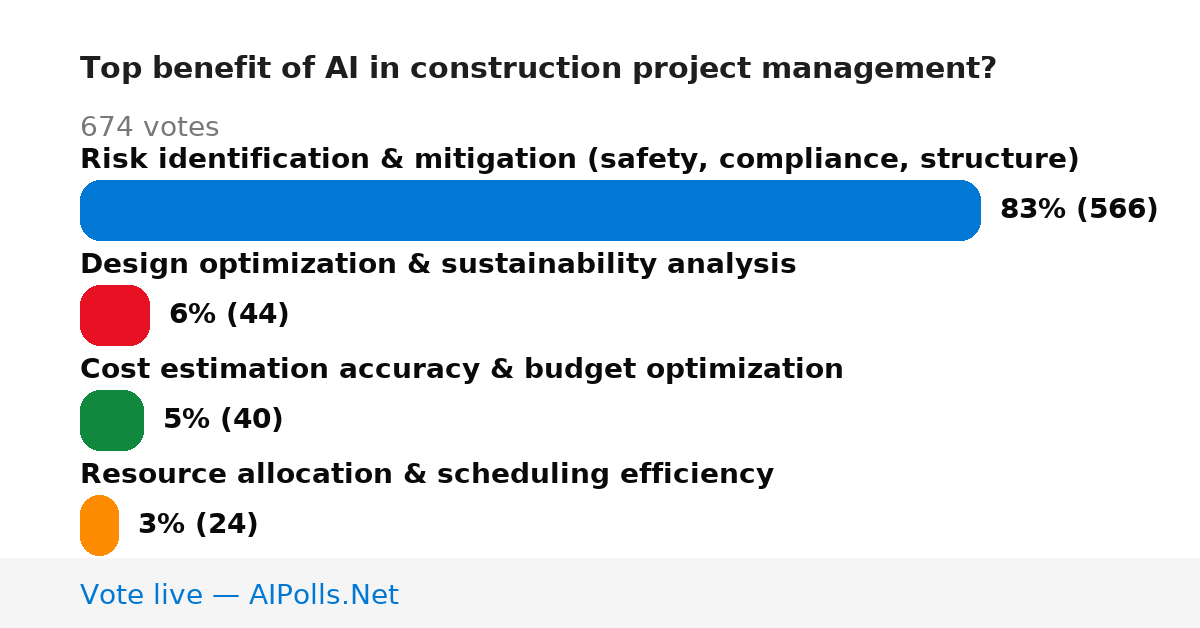
Task: Click the 83% percentage figure
Action: pos(1033,209)
